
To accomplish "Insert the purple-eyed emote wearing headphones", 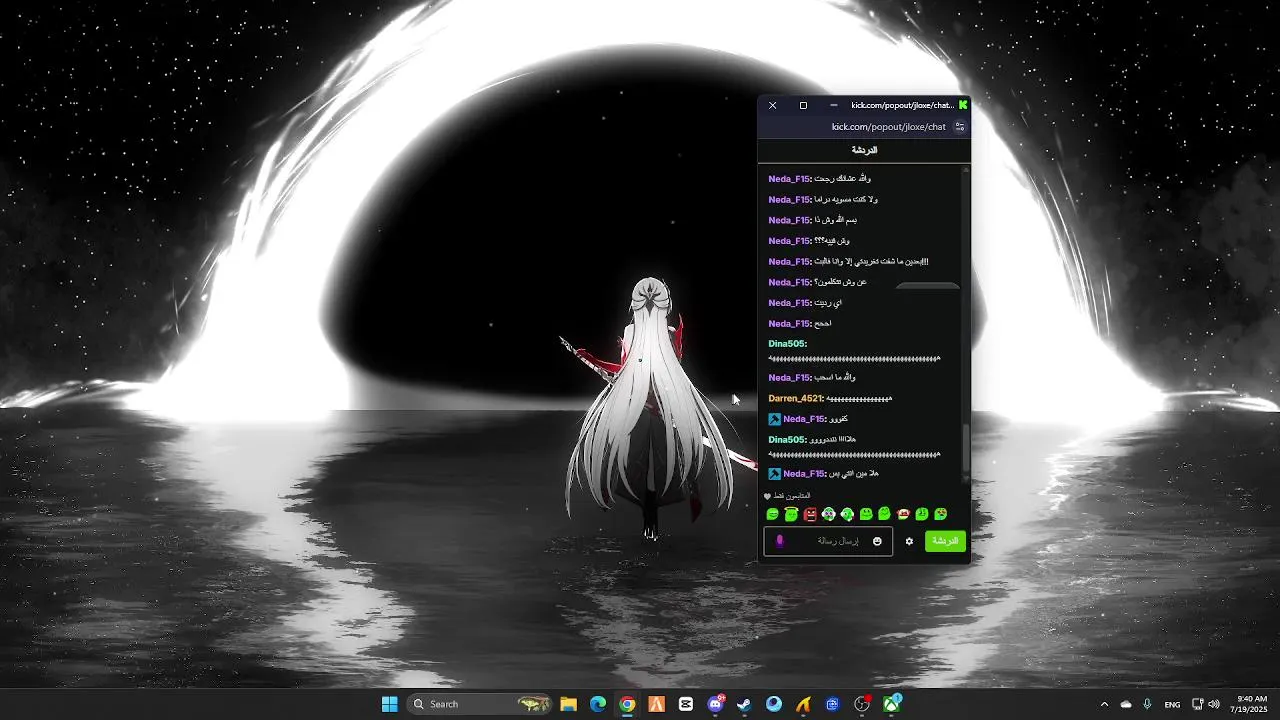I will 828,514.
